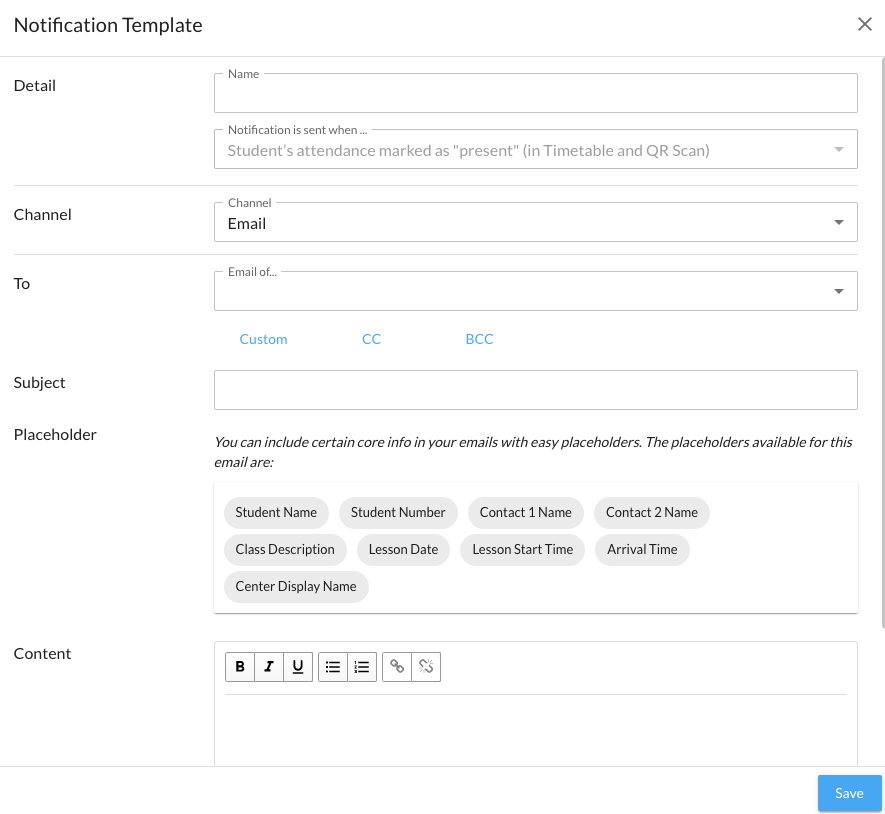Image resolution: width=885 pixels, height=814 pixels.
Task: Insert a bulleted list
Action: tap(333, 667)
